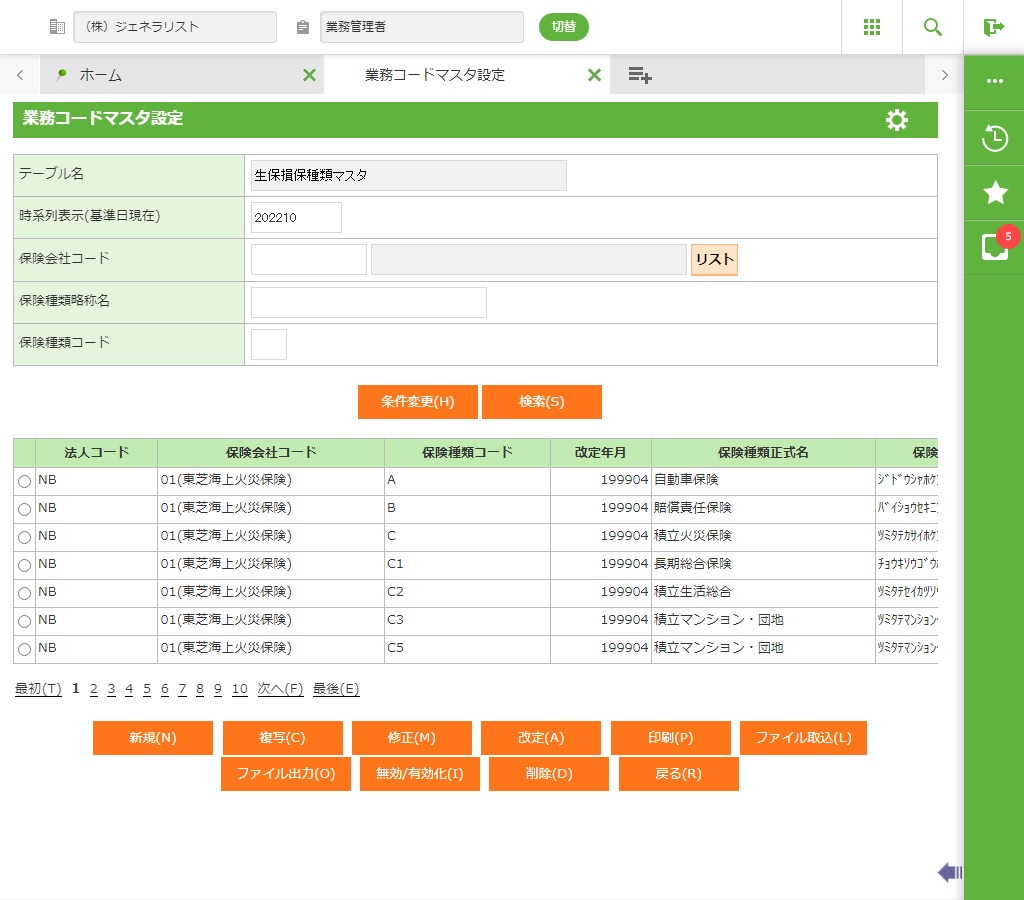Click the magnifier search icon in header
Viewport: 1024px width, 900px height.
click(x=932, y=27)
